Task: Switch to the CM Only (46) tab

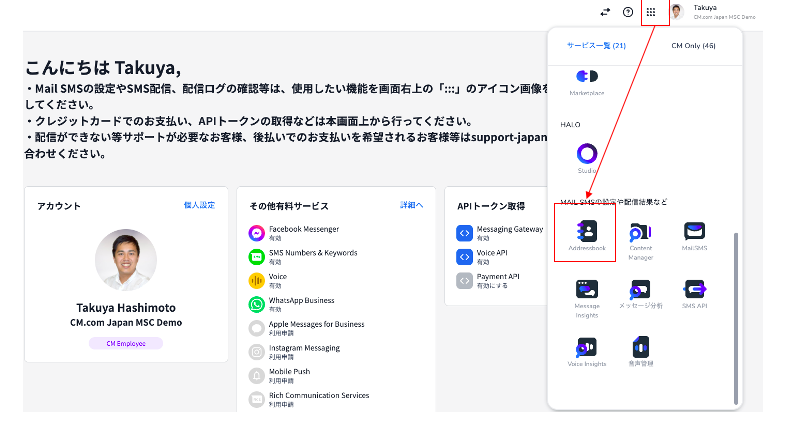Action: pyautogui.click(x=693, y=46)
